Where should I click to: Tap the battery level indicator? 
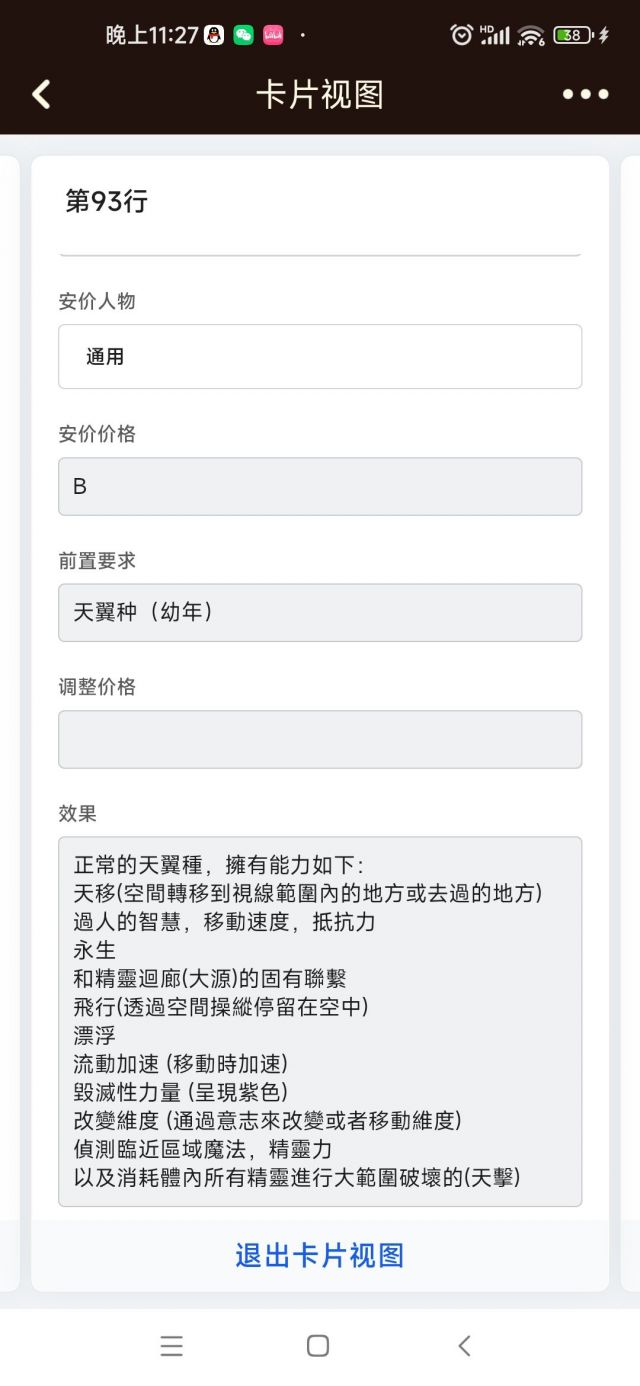(573, 35)
